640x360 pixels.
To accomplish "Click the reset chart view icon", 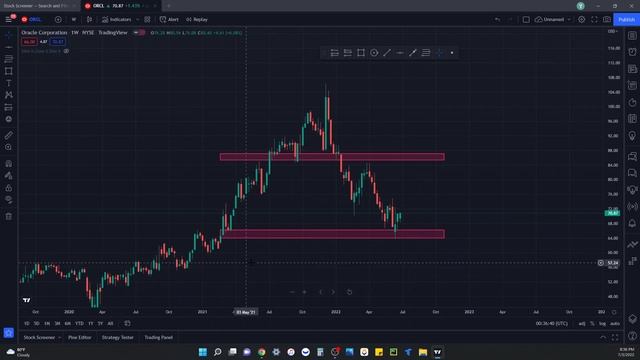I will coord(349,292).
